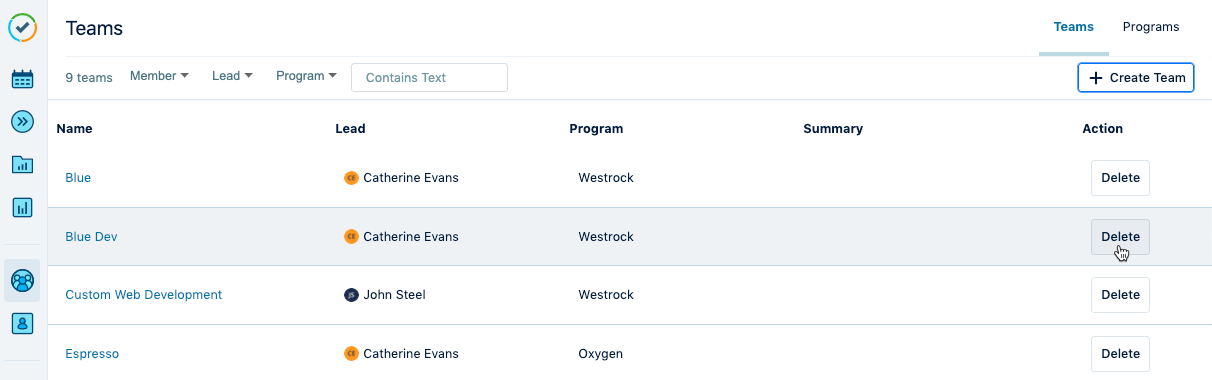Open the folder with chart icon
Screen dimensions: 1212x380
tap(22, 164)
